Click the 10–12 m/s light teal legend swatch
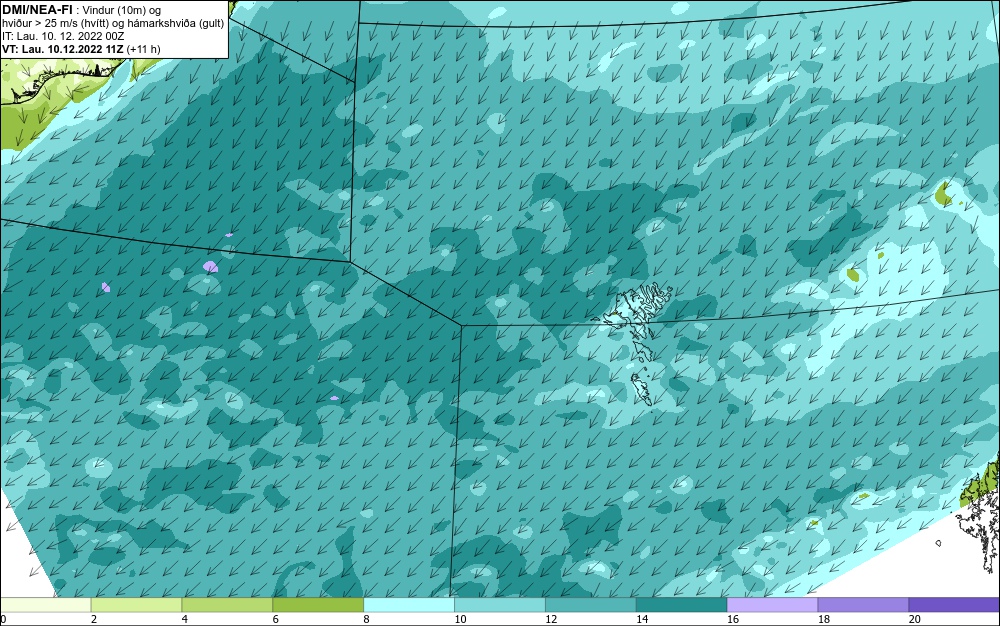The height and width of the screenshot is (626, 1000). [500, 605]
